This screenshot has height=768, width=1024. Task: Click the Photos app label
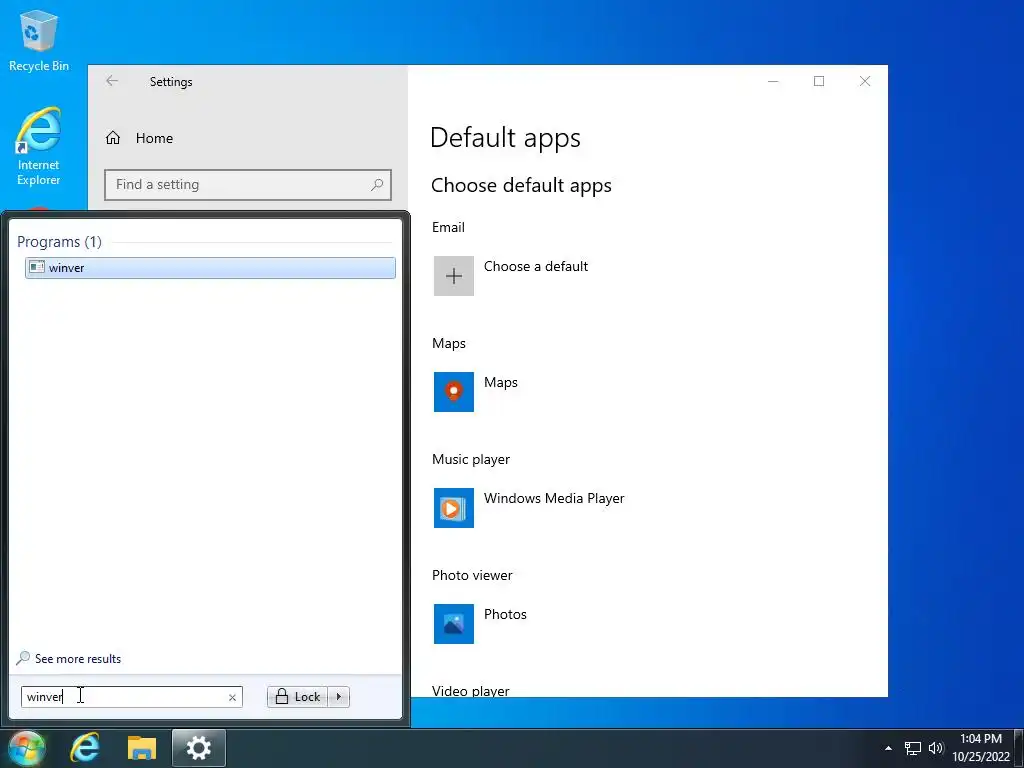[x=505, y=615]
